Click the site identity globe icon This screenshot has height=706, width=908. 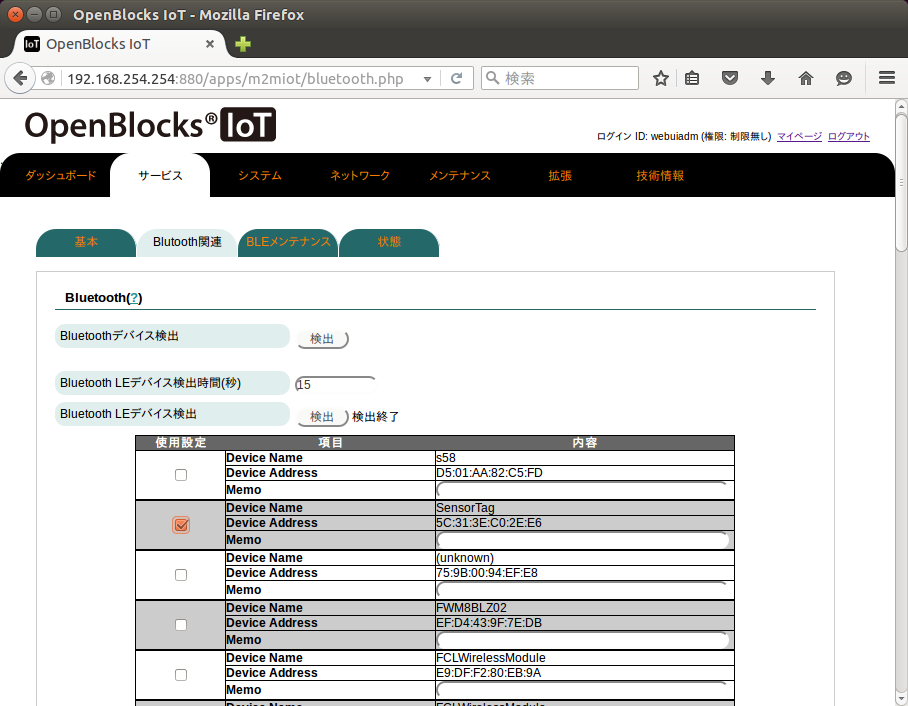[48, 78]
